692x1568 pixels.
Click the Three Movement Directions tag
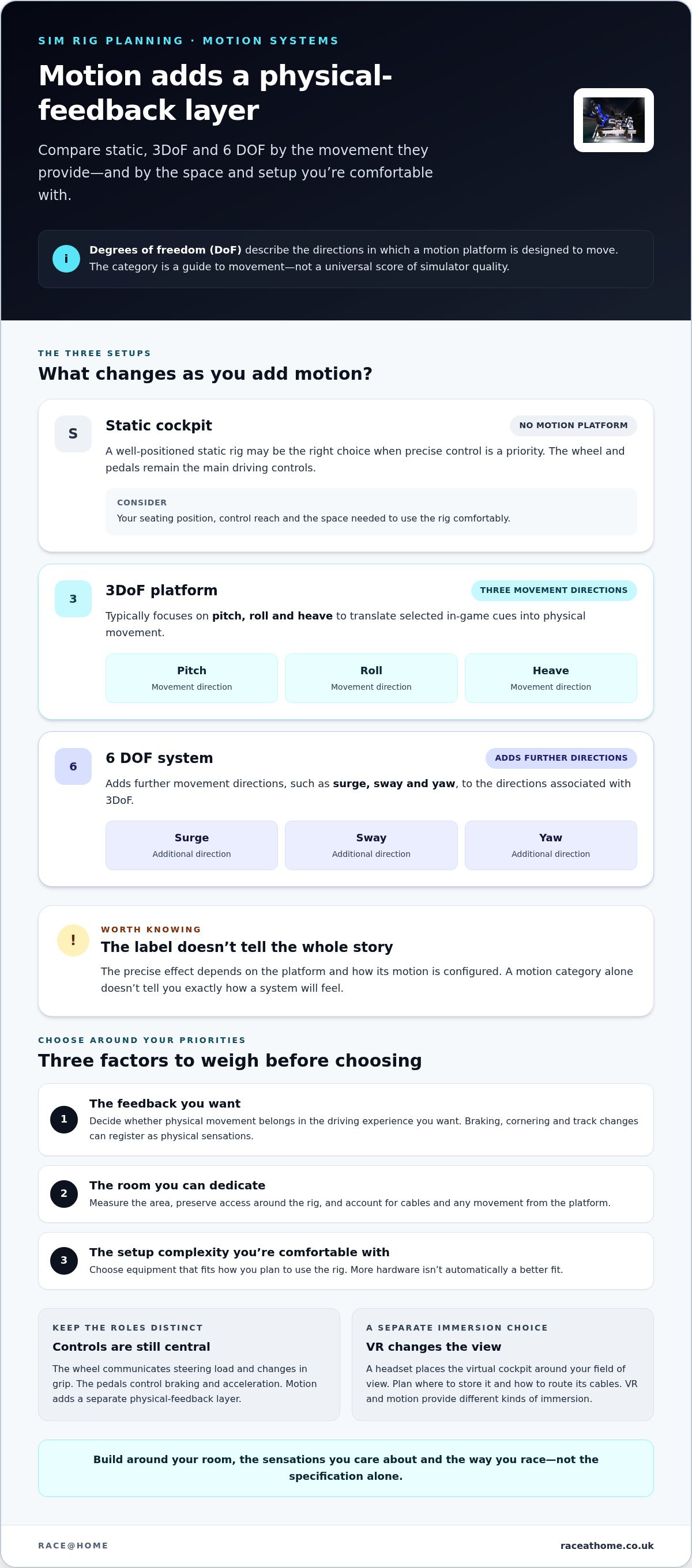coord(554,591)
